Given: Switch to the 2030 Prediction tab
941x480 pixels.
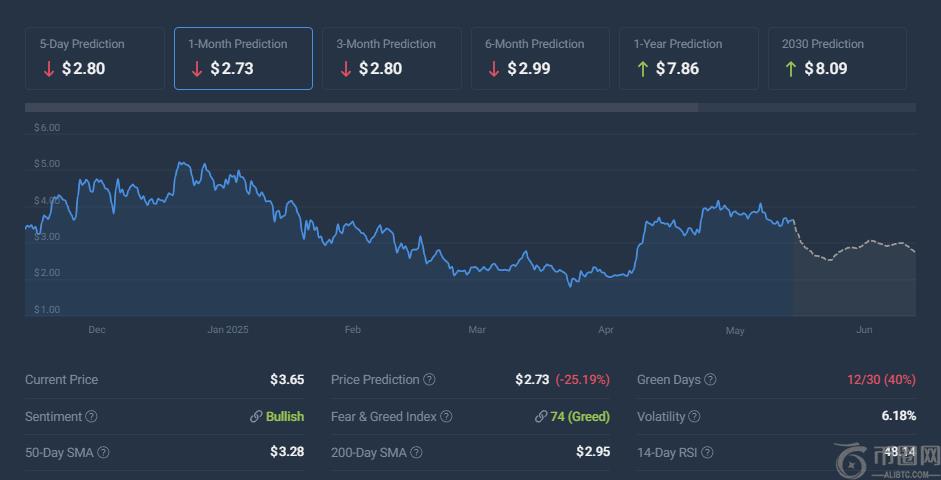Looking at the screenshot, I should click(838, 58).
